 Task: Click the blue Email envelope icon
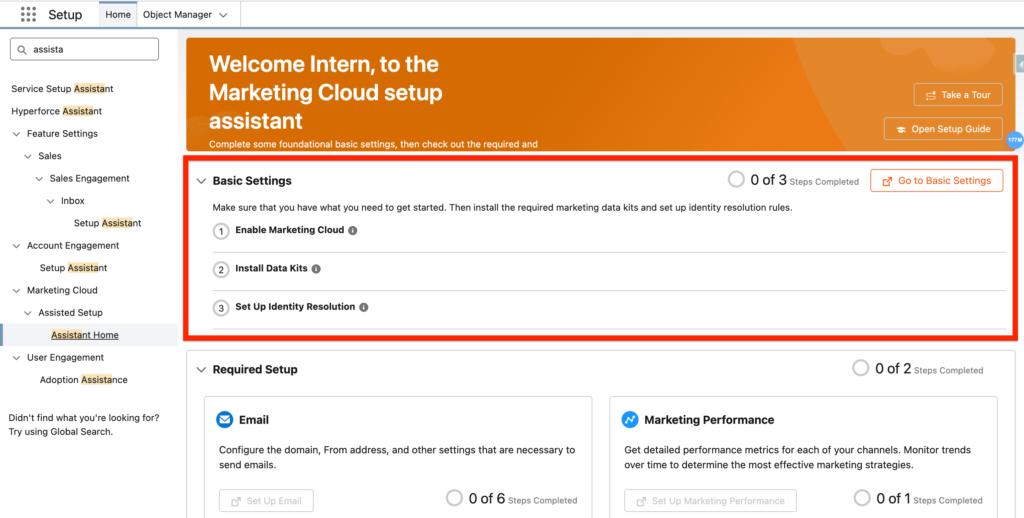pyautogui.click(x=225, y=420)
